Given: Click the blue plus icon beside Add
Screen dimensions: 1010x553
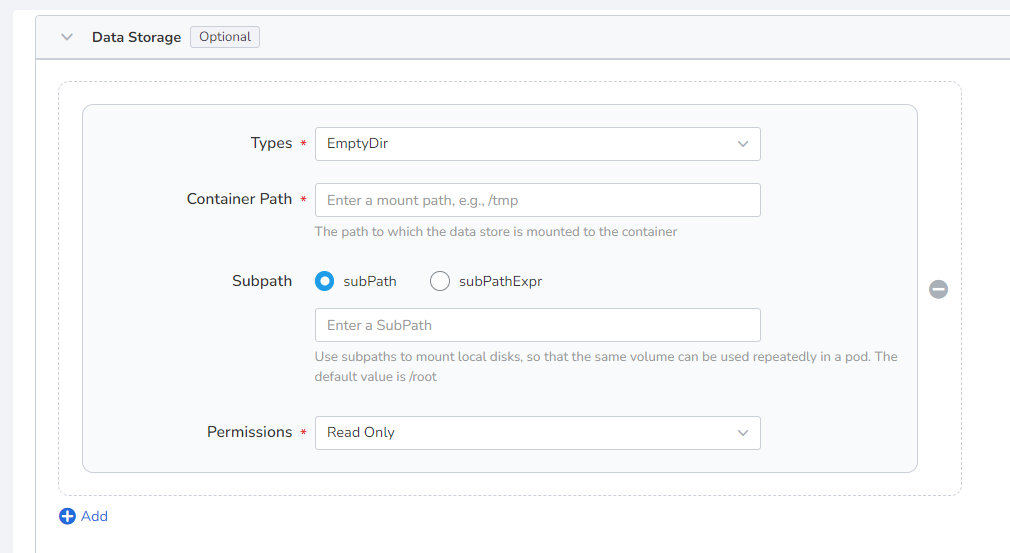Looking at the screenshot, I should (x=67, y=516).
